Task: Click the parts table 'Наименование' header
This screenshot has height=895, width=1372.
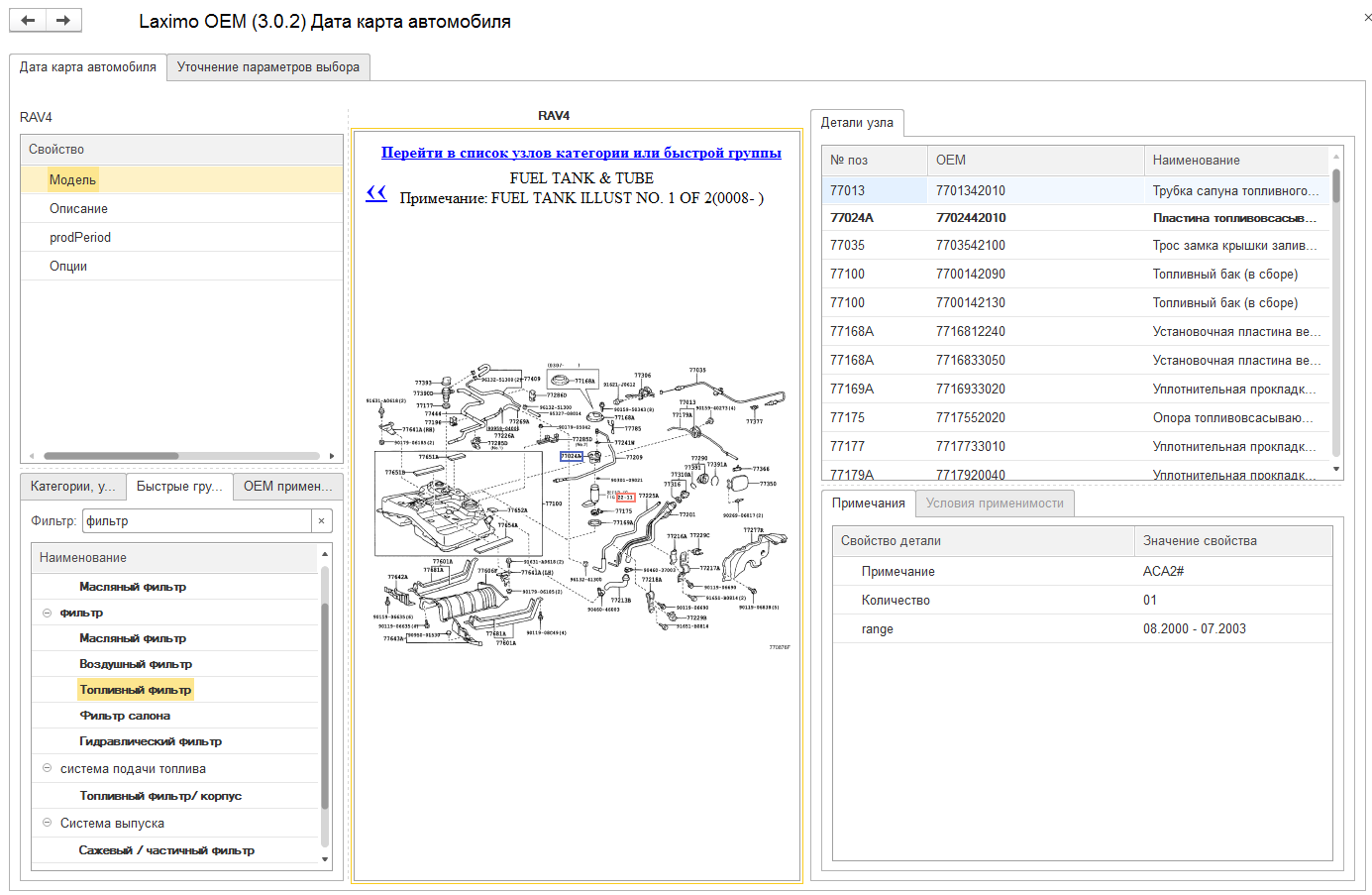Action: [x=1236, y=161]
